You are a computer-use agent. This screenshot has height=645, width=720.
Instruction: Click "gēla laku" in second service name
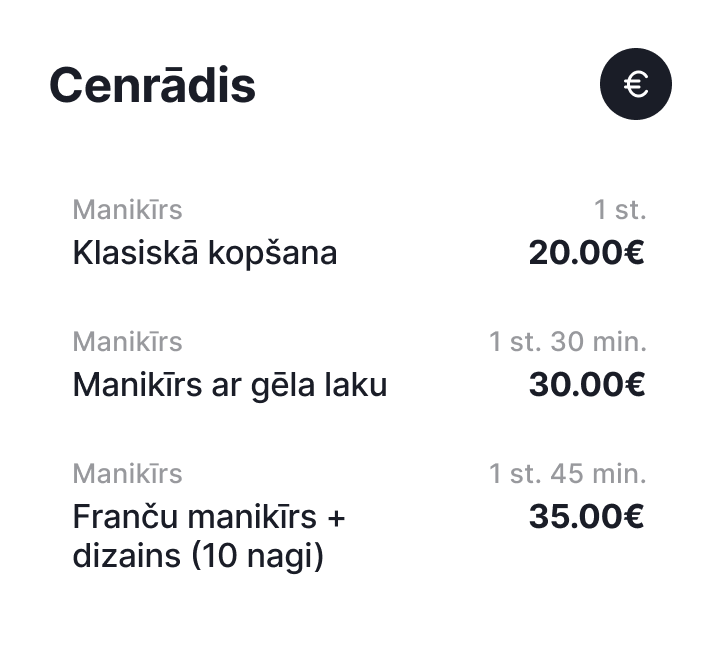tap(319, 386)
